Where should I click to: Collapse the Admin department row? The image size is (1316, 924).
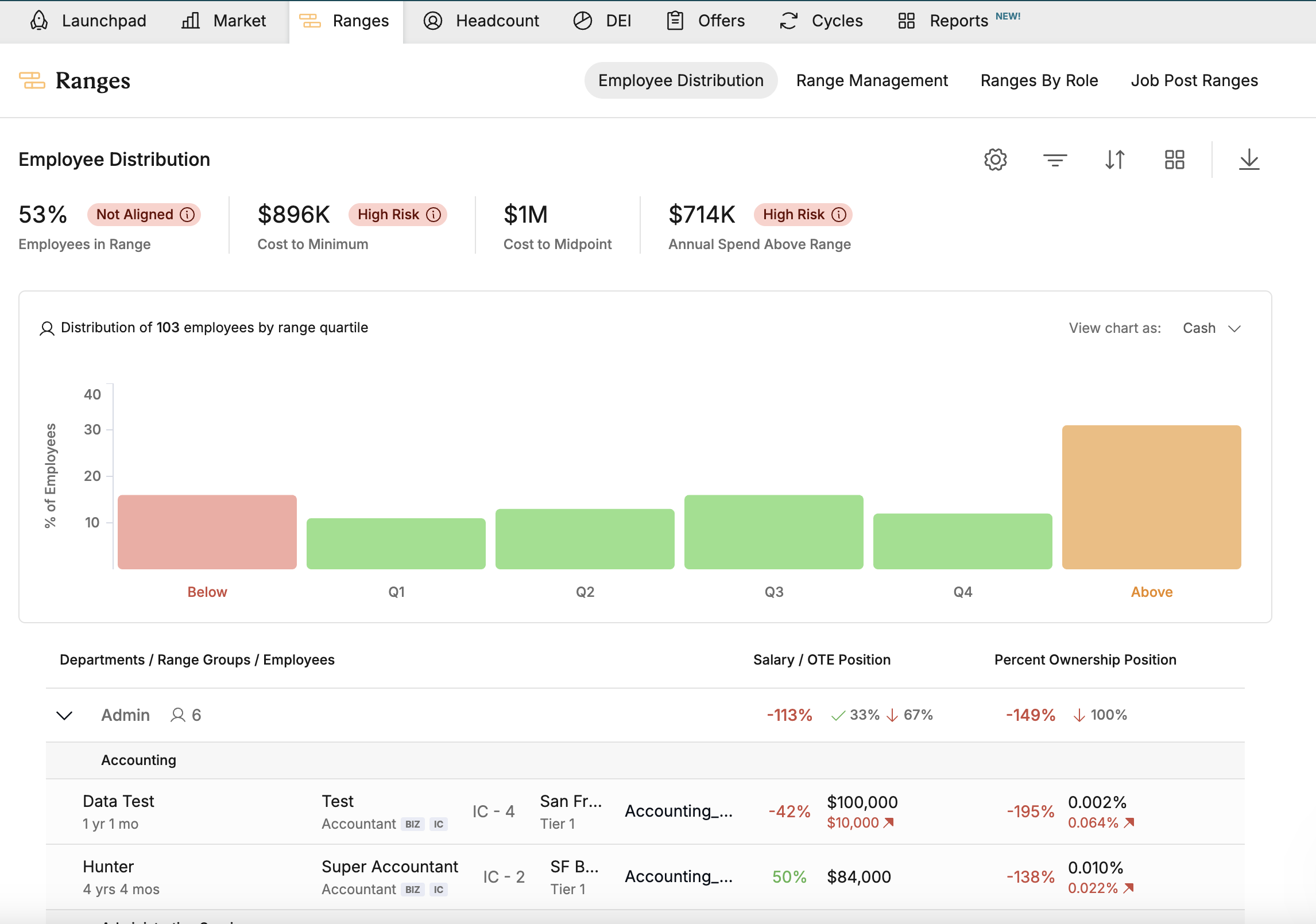[64, 715]
